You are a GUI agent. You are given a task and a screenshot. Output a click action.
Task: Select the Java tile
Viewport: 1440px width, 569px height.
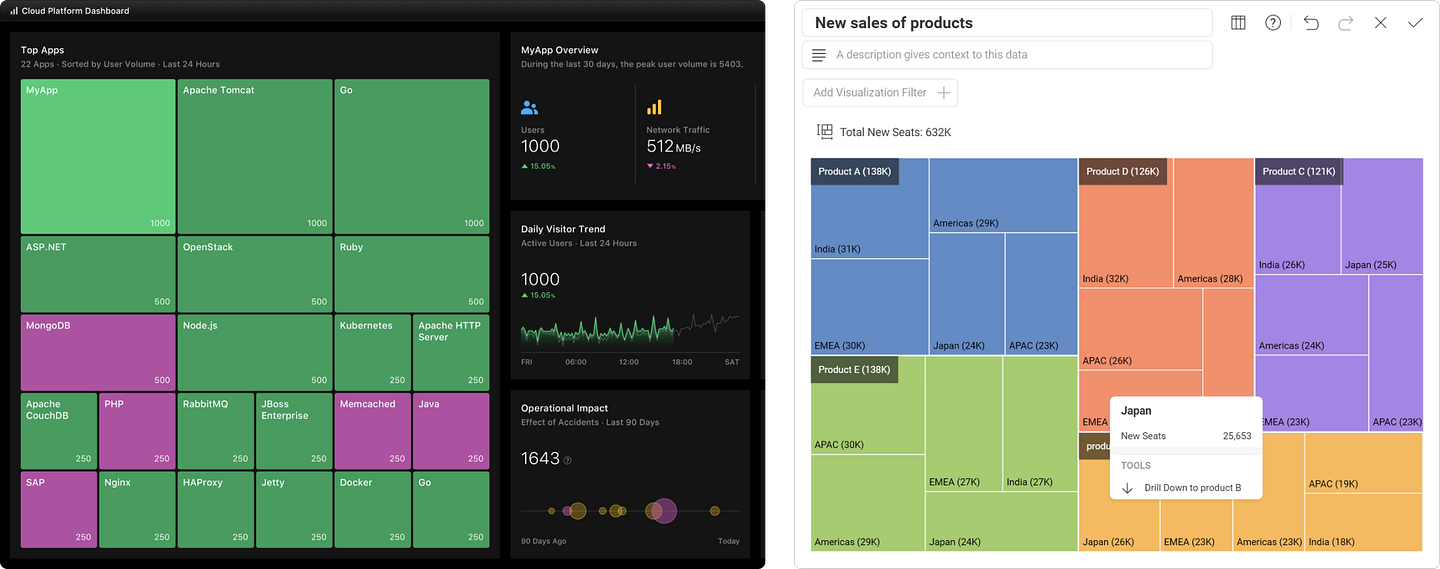pyautogui.click(x=451, y=431)
